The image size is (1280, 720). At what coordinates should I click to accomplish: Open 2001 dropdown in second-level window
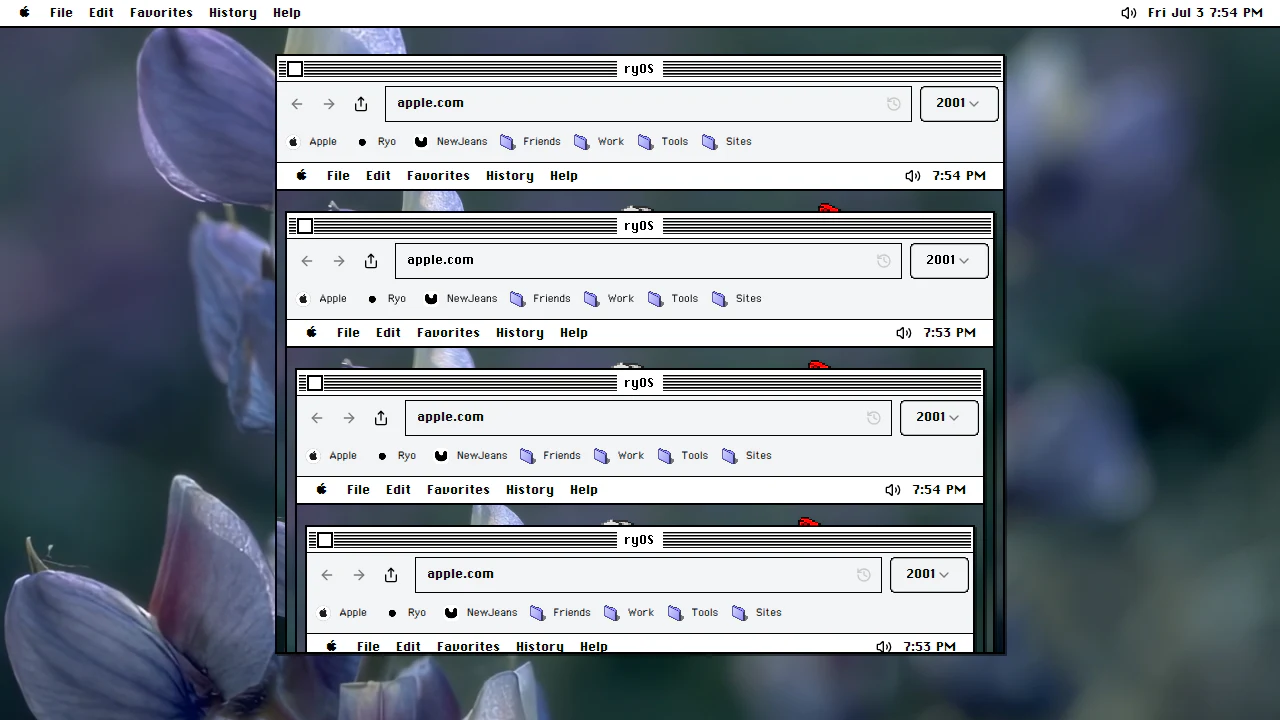click(948, 261)
